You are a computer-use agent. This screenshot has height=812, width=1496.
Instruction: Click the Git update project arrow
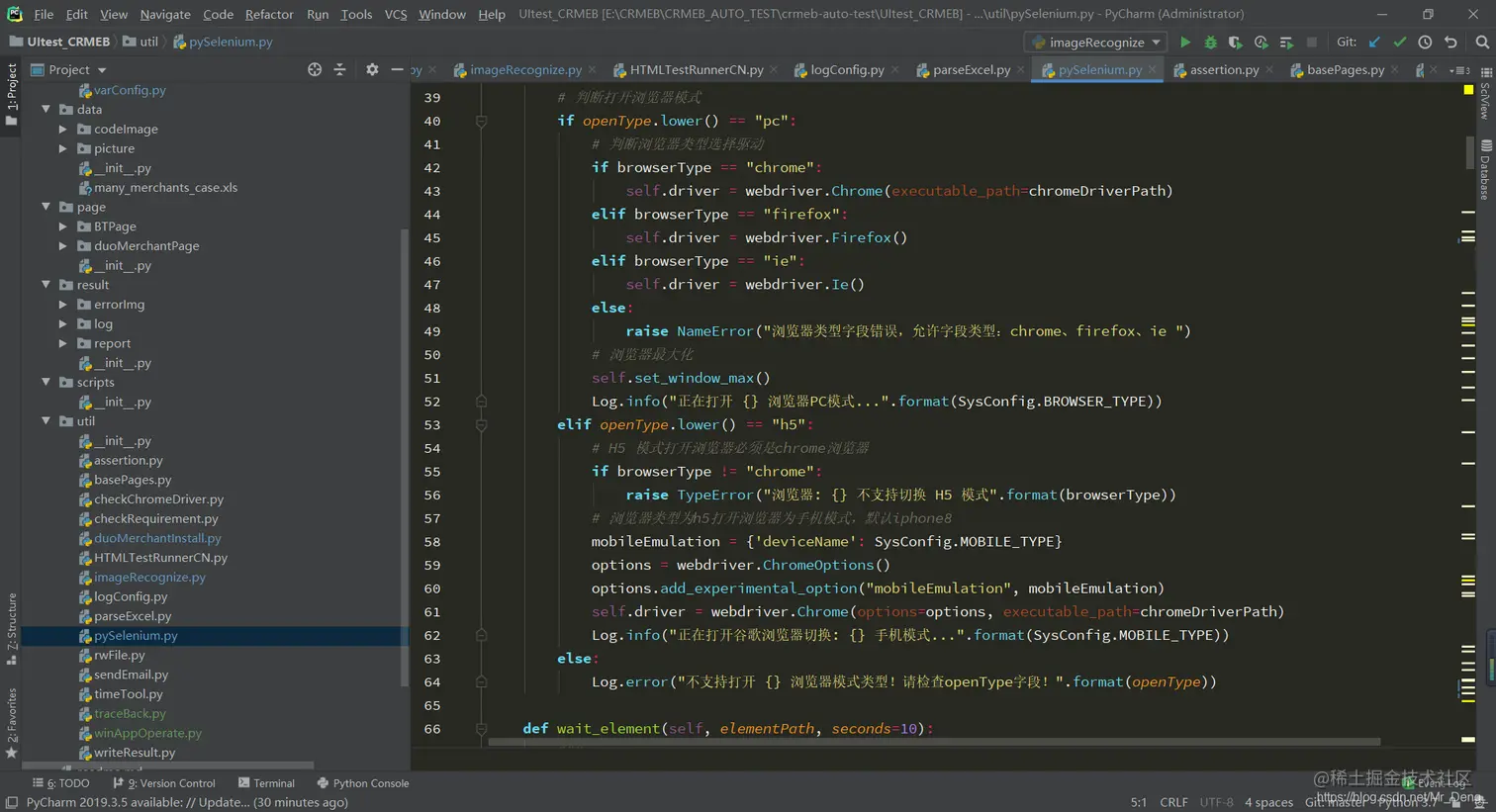tap(1374, 43)
